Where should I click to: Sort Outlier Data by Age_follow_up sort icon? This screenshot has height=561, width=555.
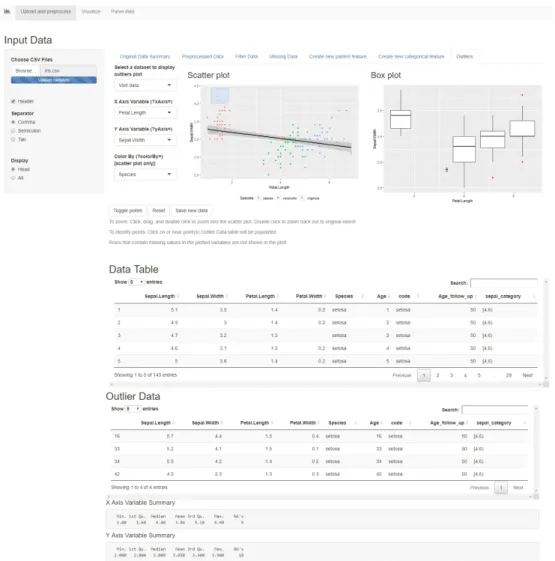468,423
